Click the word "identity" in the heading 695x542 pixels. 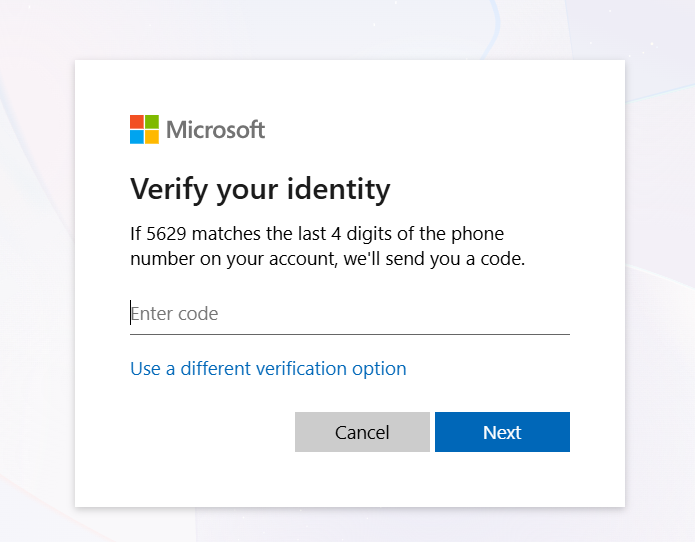[x=338, y=188]
